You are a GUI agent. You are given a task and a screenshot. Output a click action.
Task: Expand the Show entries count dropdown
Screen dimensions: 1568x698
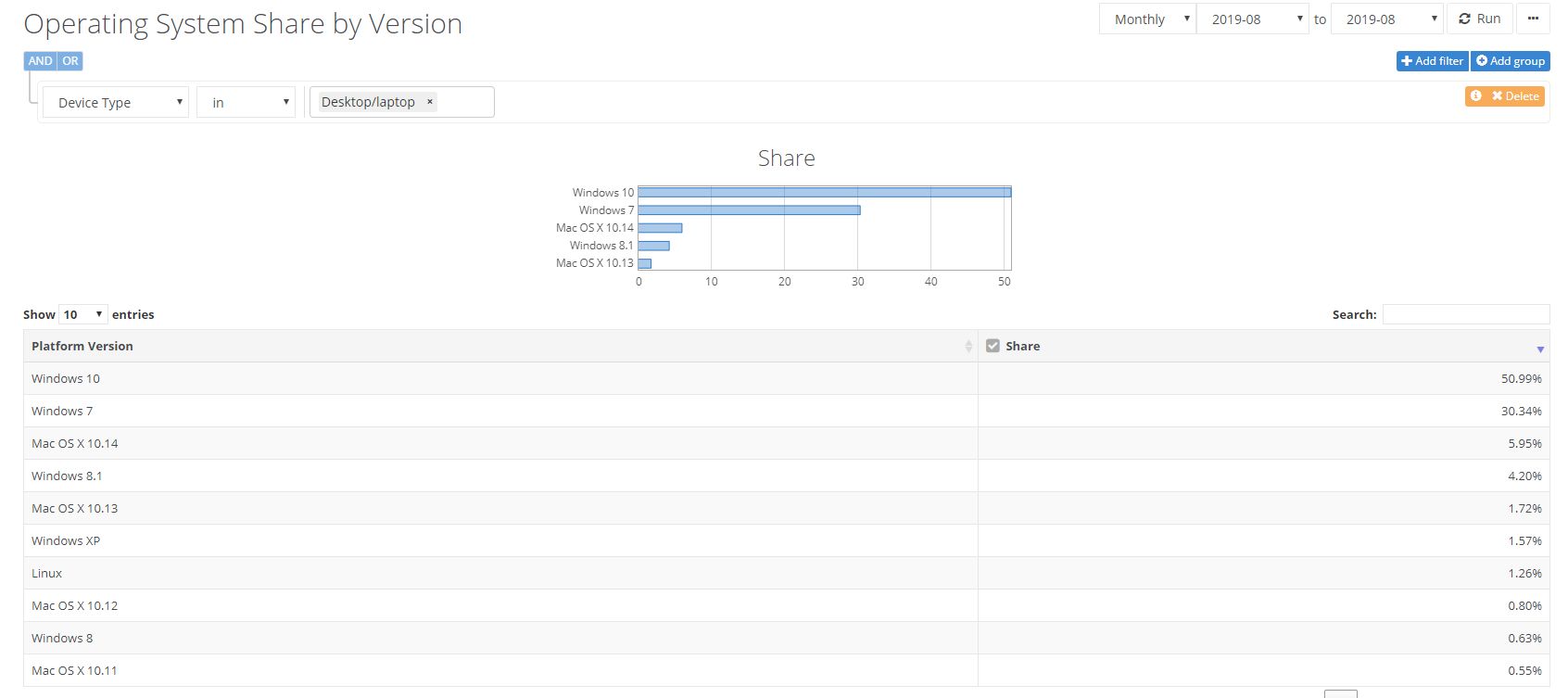(x=82, y=314)
